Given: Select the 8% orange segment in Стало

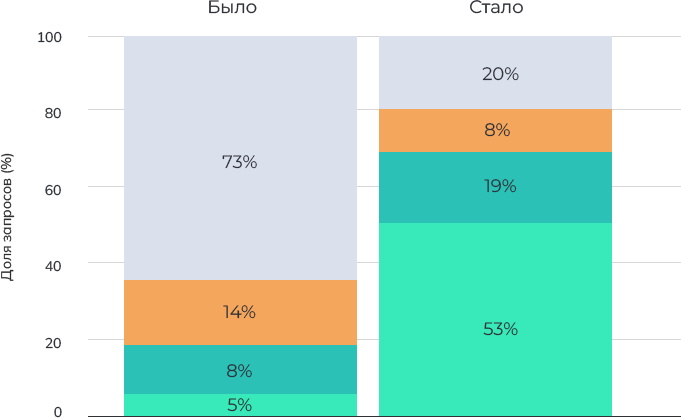Looking at the screenshot, I should pos(495,130).
